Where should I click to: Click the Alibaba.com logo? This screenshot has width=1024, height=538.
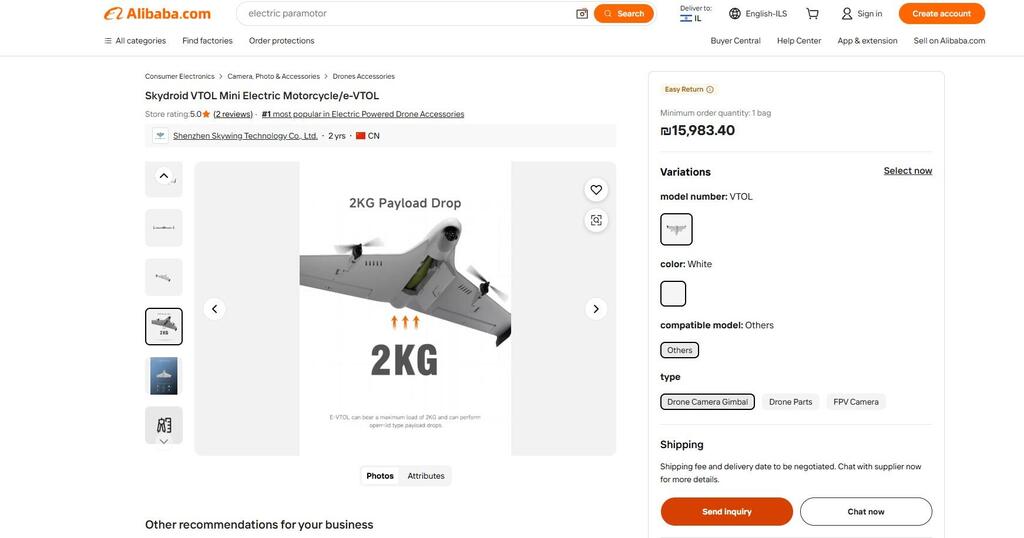pyautogui.click(x=157, y=14)
